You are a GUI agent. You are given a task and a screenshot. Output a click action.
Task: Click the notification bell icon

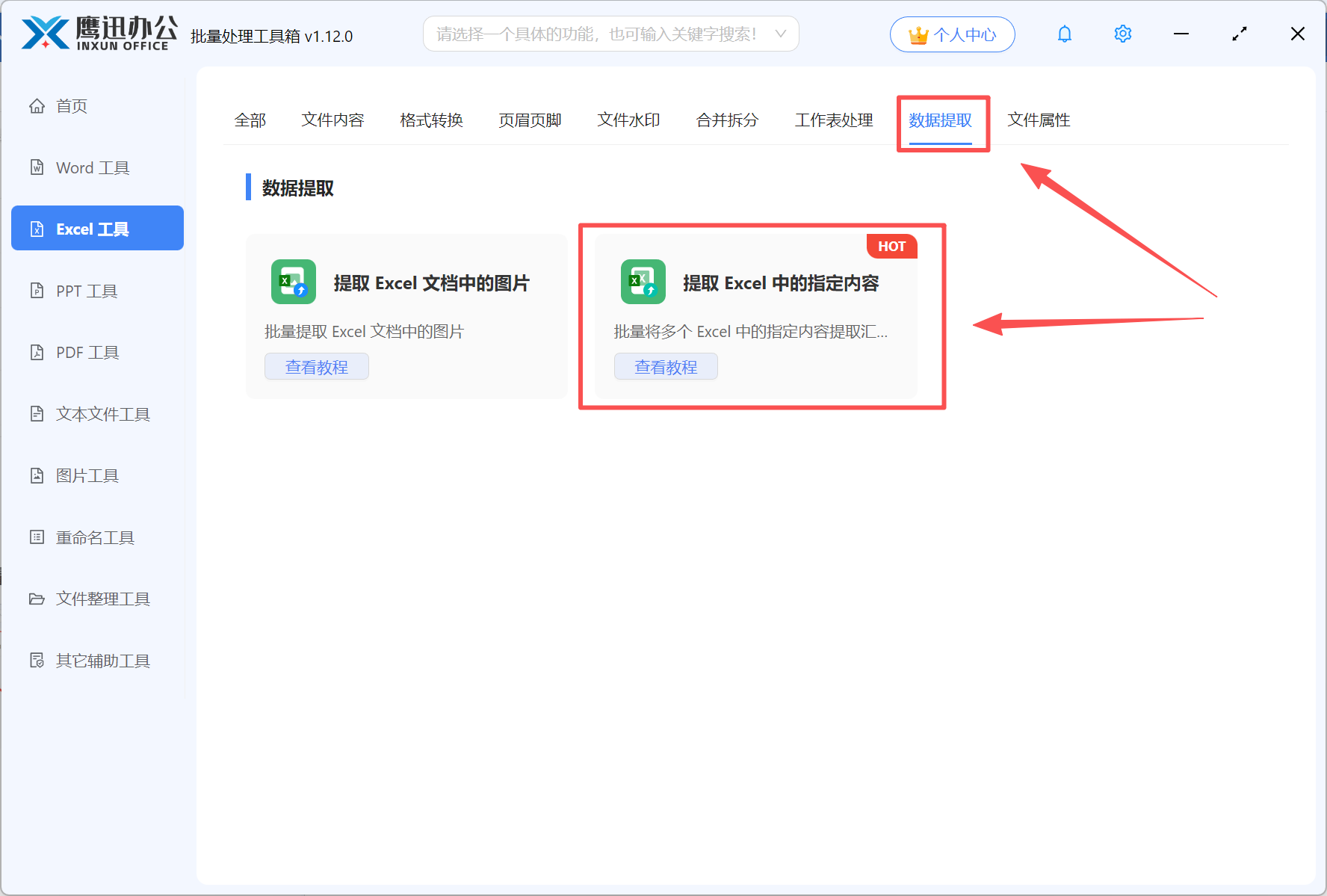tap(1064, 34)
